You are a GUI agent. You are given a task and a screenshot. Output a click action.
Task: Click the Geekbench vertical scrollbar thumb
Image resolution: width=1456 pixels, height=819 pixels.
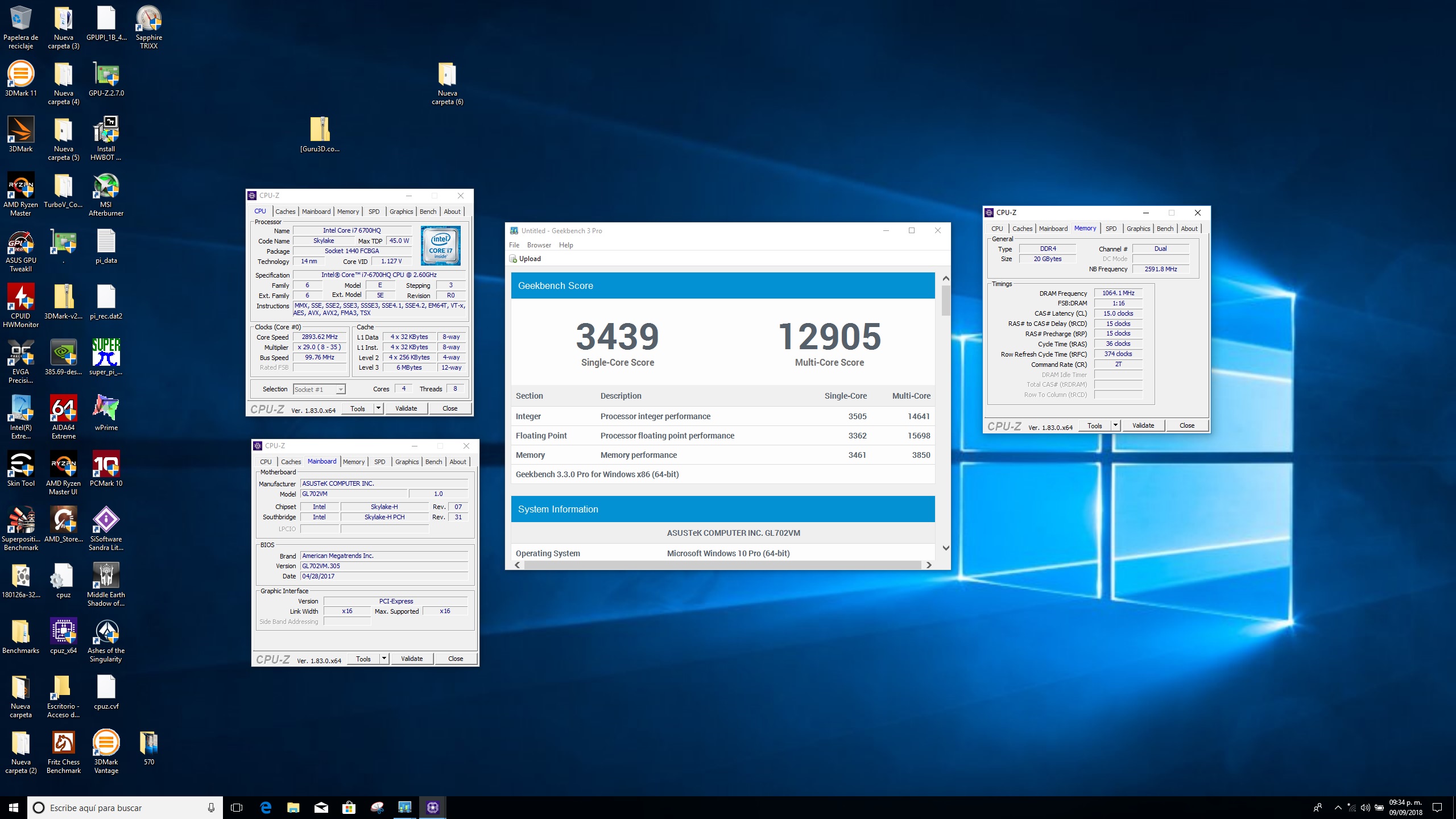[946, 300]
